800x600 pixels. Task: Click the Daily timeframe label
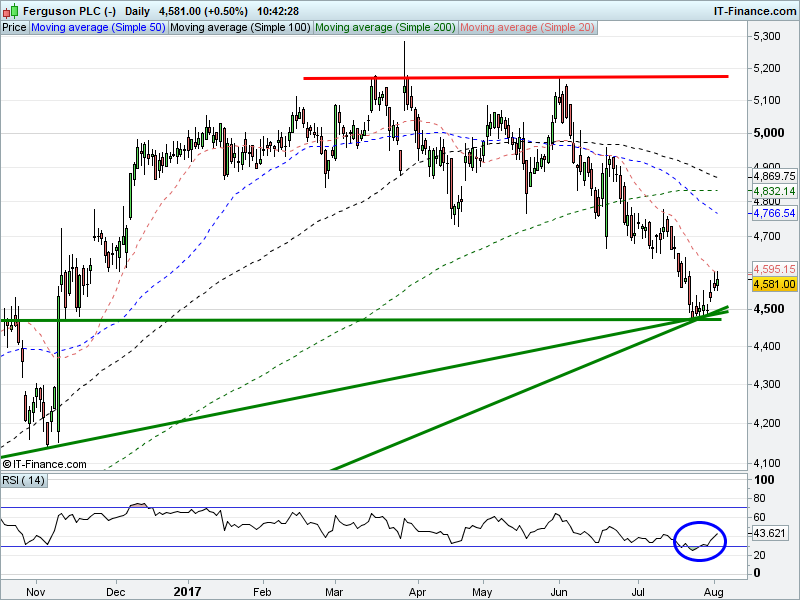[137, 11]
